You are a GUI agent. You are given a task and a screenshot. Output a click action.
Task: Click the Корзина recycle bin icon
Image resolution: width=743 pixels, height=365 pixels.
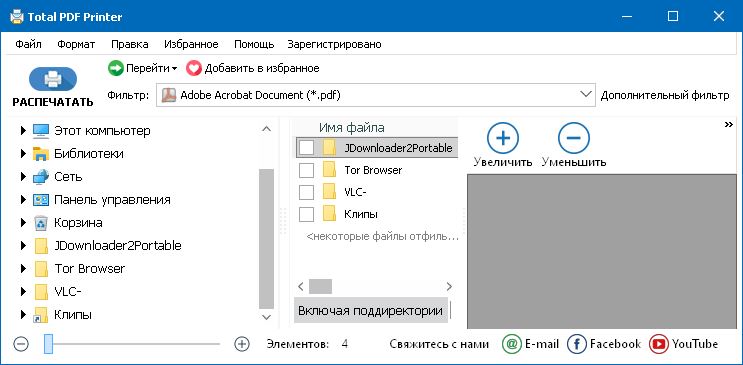tap(41, 223)
